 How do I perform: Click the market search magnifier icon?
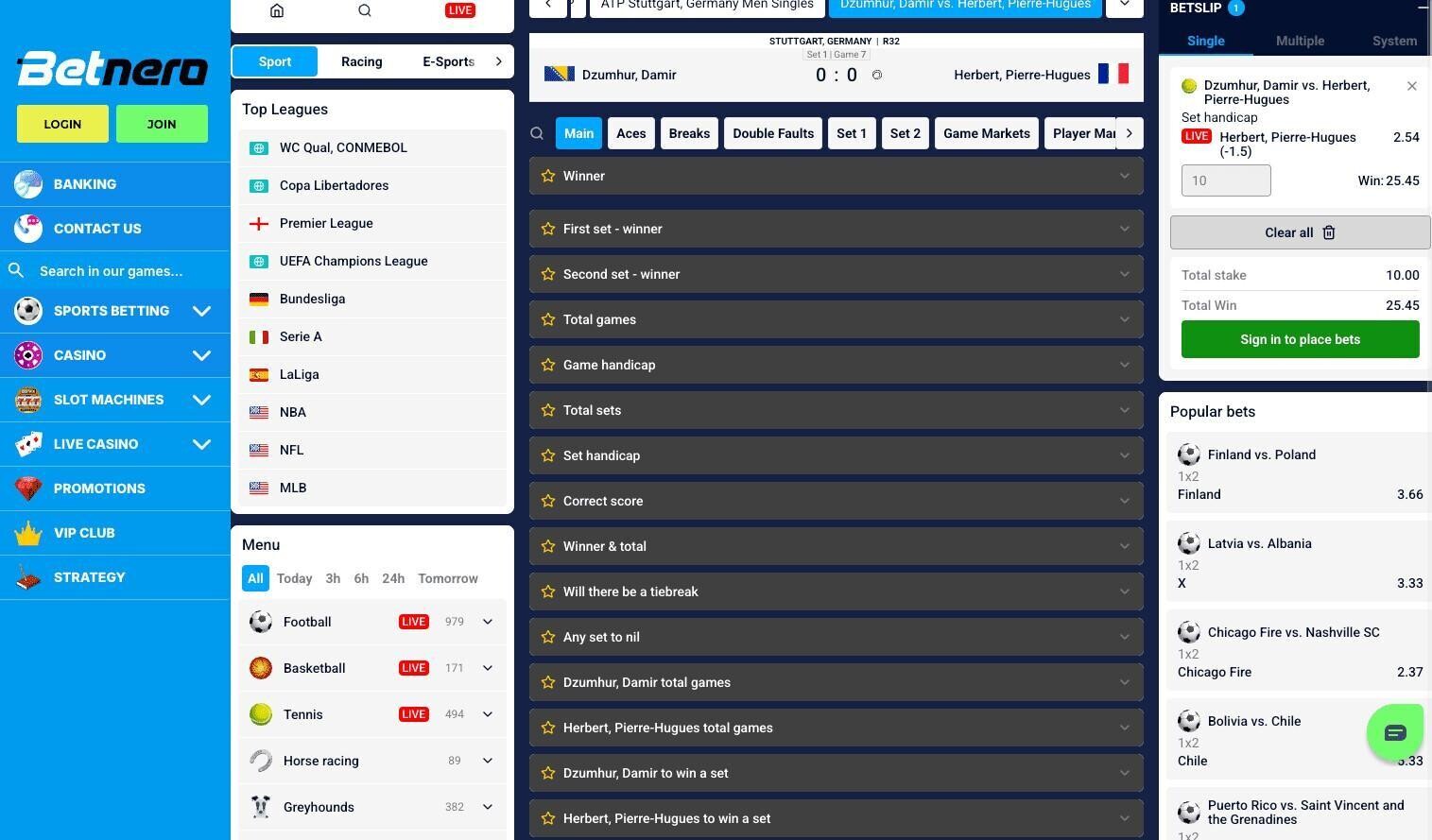point(537,133)
